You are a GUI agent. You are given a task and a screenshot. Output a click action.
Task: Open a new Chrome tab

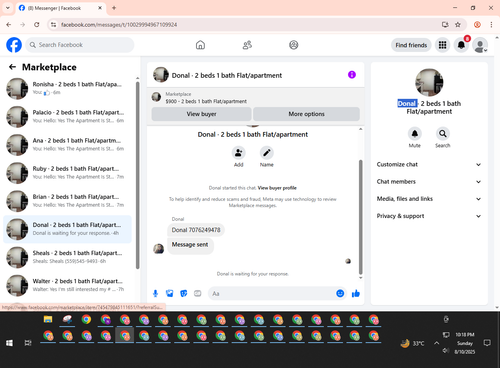(114, 8)
